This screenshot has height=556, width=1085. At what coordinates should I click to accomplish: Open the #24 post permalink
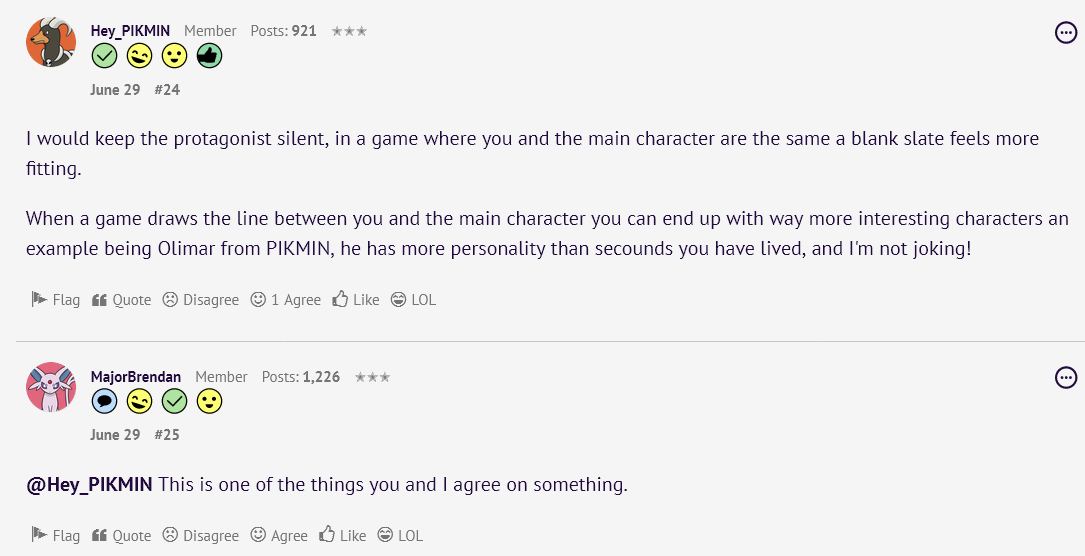point(167,89)
